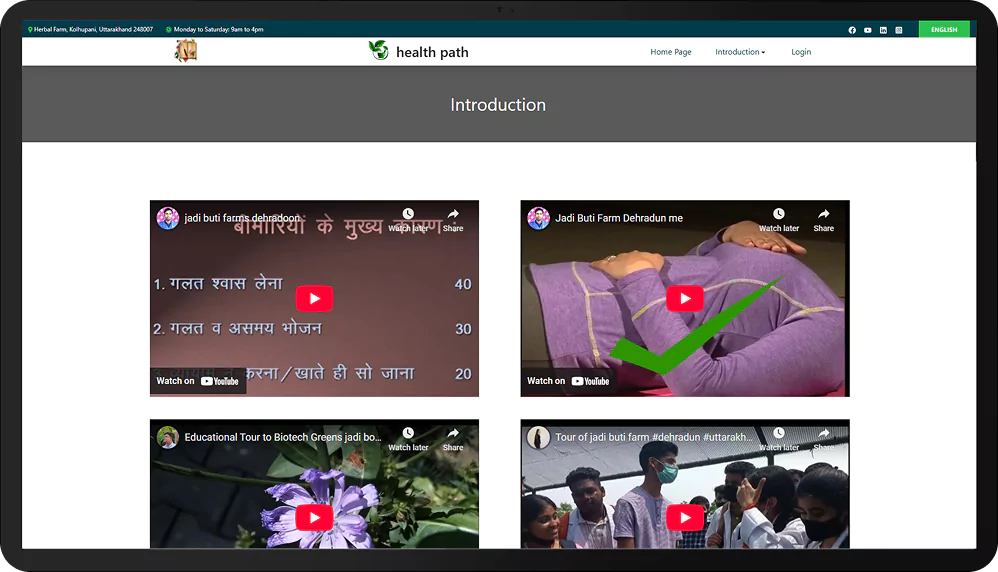Image resolution: width=998 pixels, height=572 pixels.
Task: Open title 'Educational Tour to Biotech Greens jadi bo...'
Action: (283, 437)
